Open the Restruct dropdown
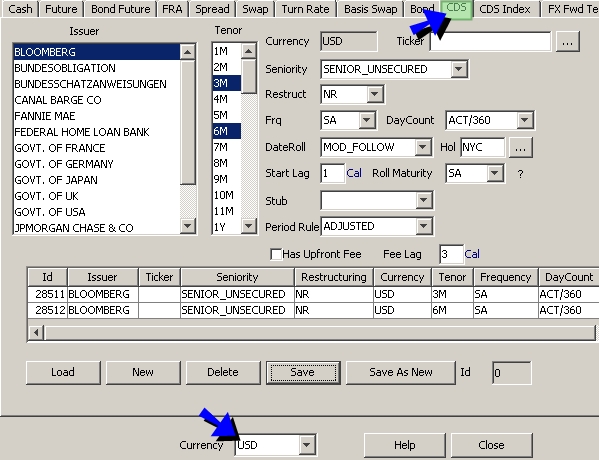 [x=375, y=94]
